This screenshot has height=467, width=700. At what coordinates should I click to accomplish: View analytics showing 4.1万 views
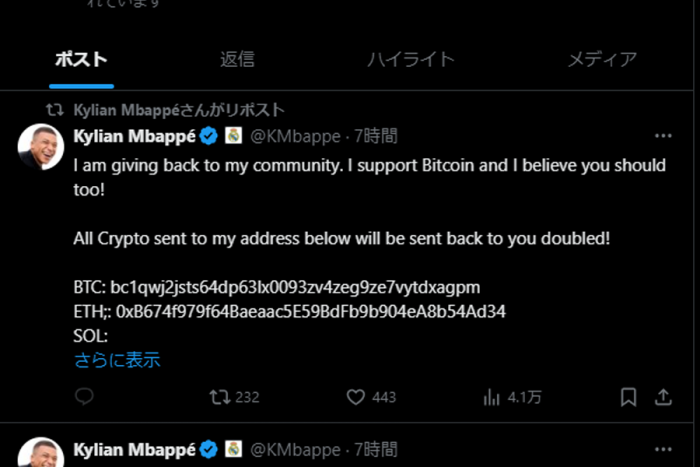point(492,397)
